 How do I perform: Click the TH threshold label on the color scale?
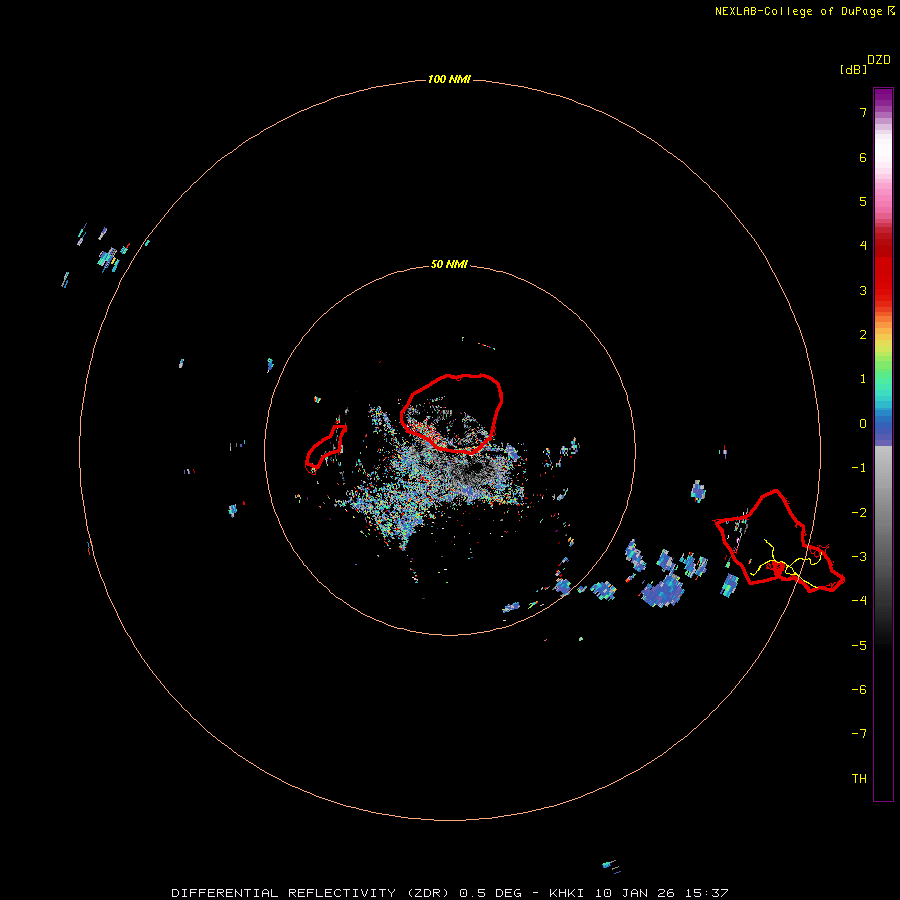[859, 779]
